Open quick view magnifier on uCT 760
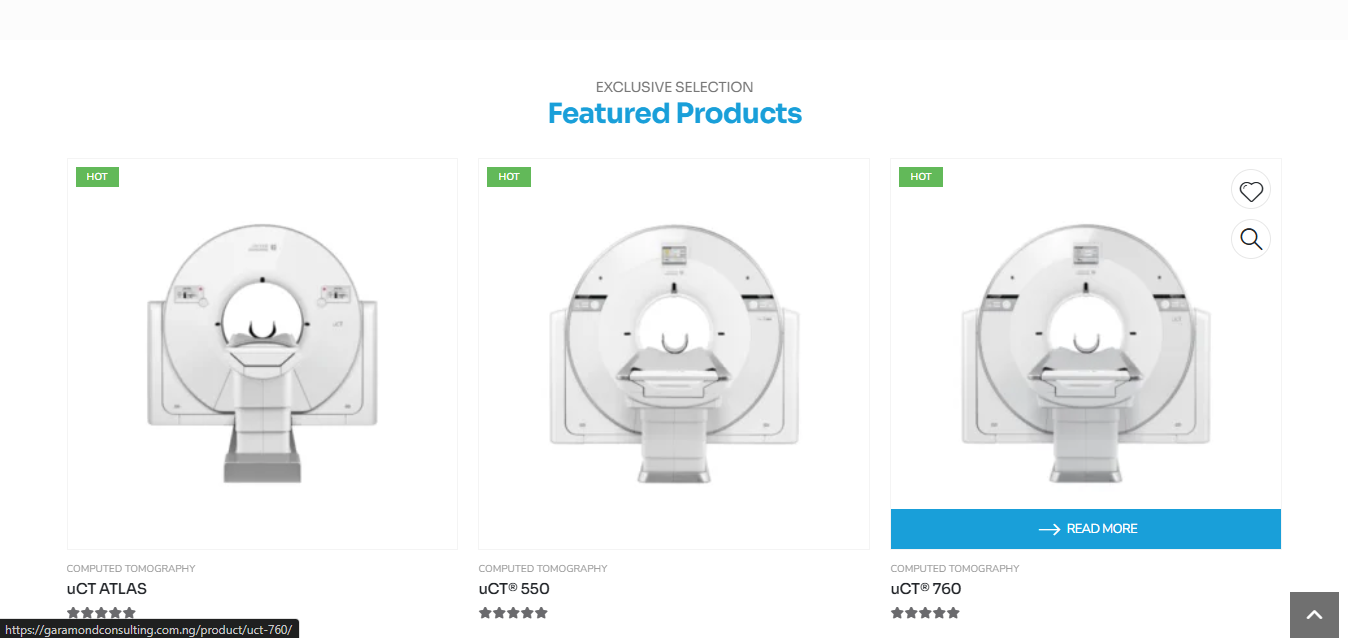The width and height of the screenshot is (1348, 638). click(x=1251, y=239)
